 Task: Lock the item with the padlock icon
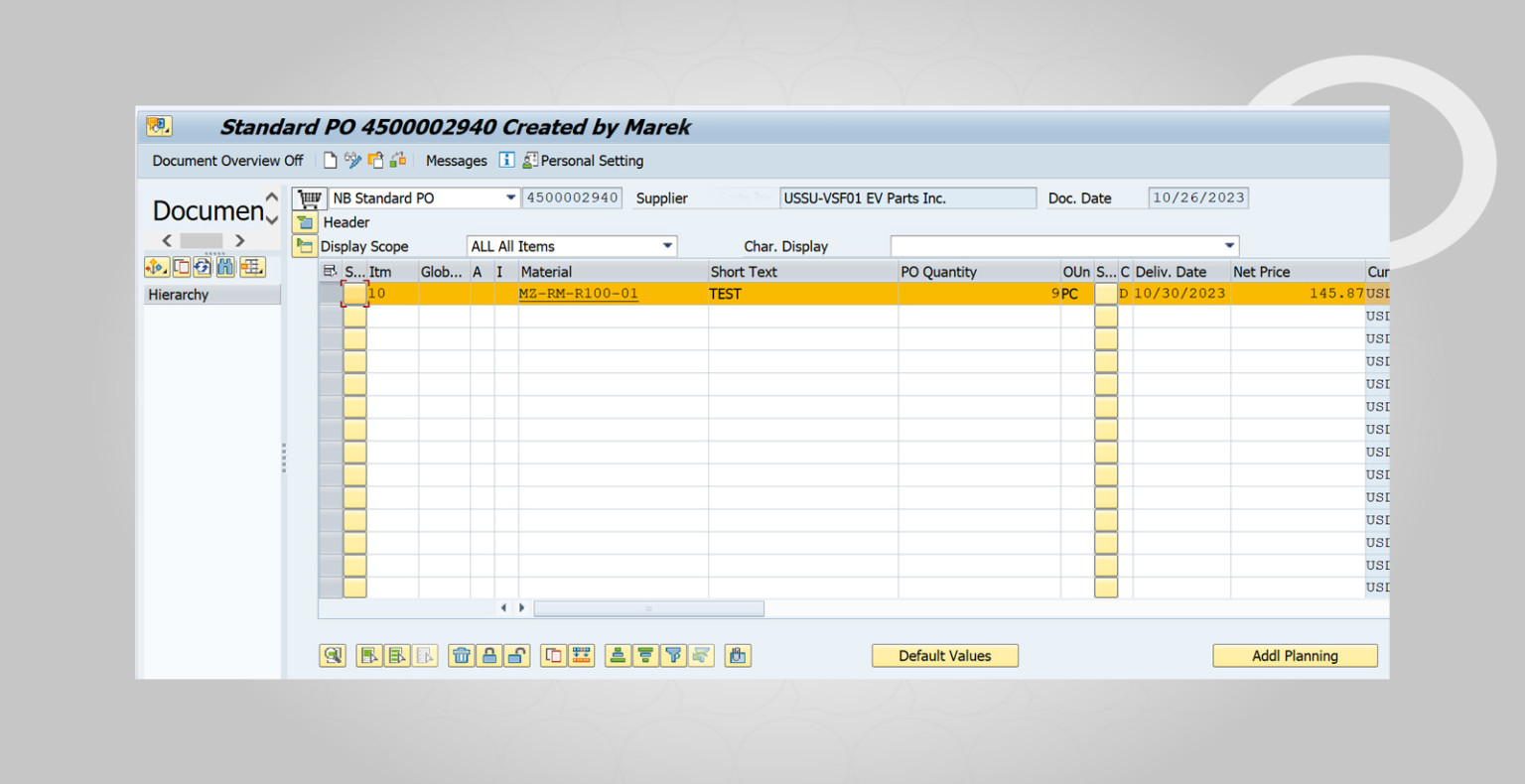tap(489, 655)
